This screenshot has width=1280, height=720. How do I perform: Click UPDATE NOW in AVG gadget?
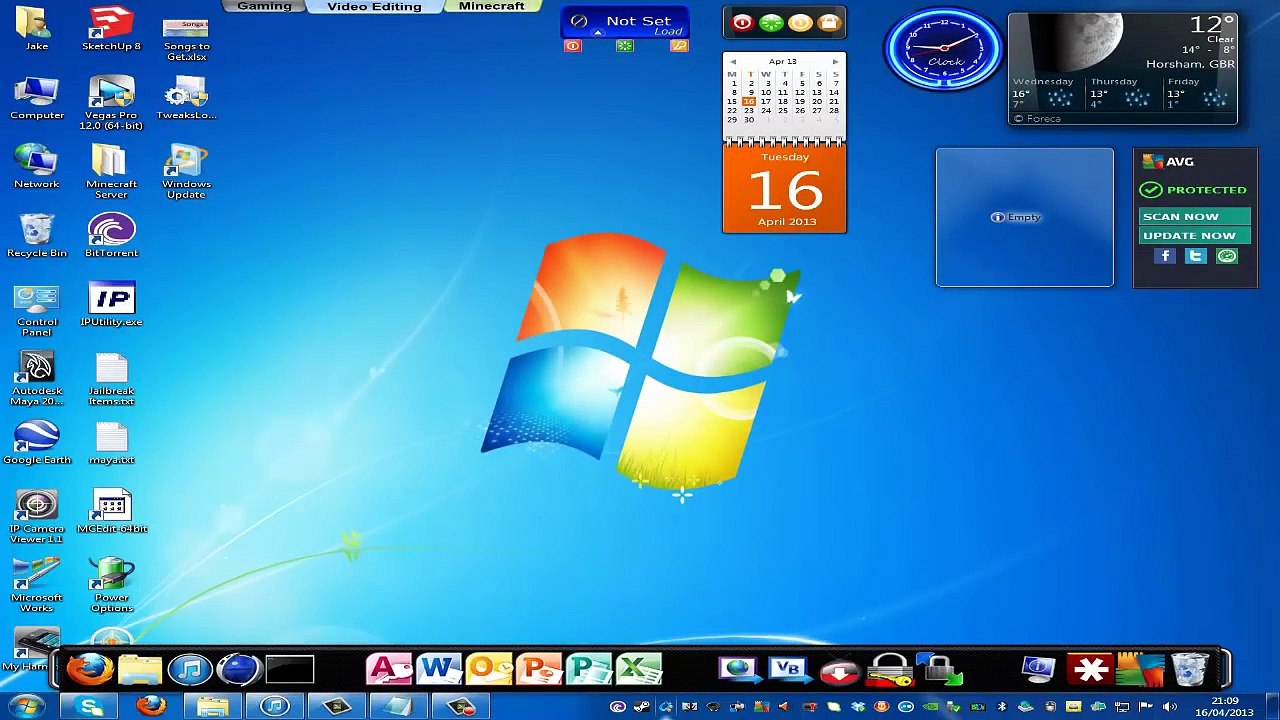click(1195, 235)
